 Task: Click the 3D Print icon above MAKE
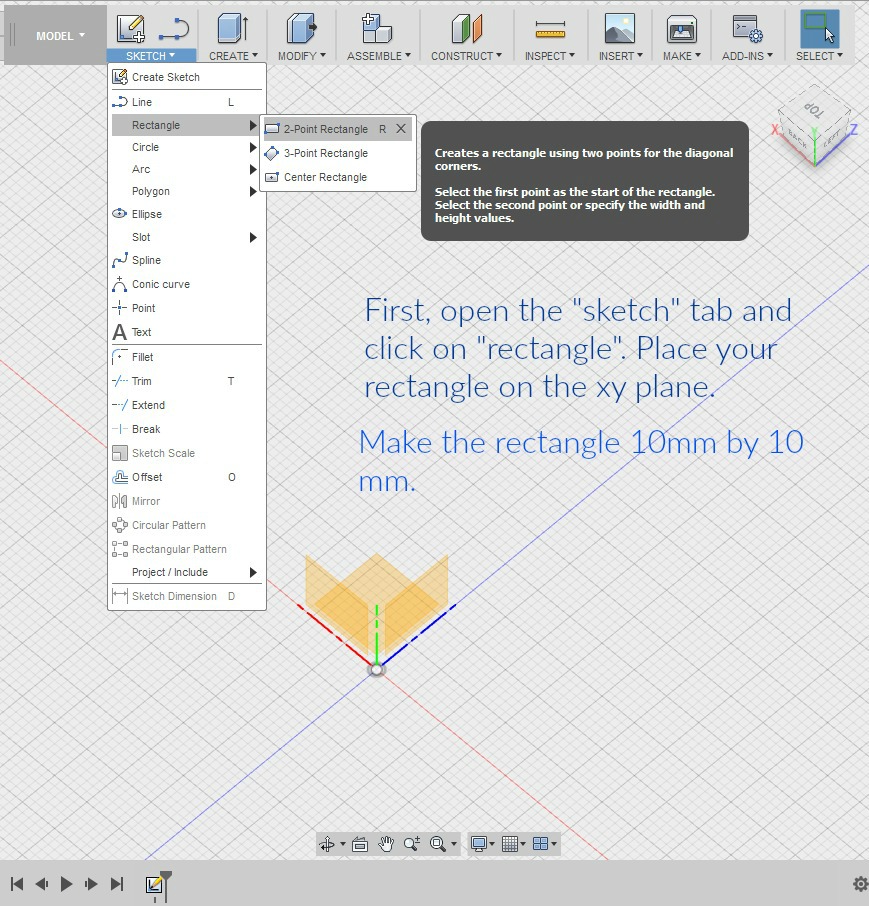[681, 28]
